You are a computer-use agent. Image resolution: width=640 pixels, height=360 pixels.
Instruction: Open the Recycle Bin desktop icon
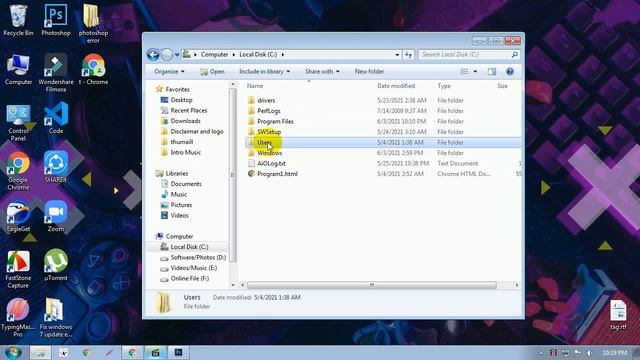click(18, 20)
